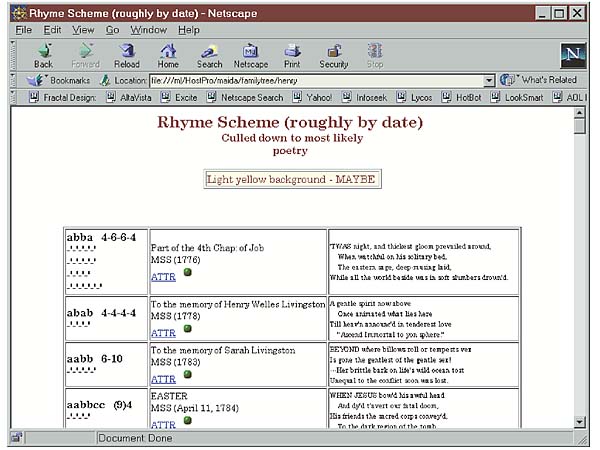Open What's Related icon
This screenshot has height=450, width=600.
tap(507, 80)
